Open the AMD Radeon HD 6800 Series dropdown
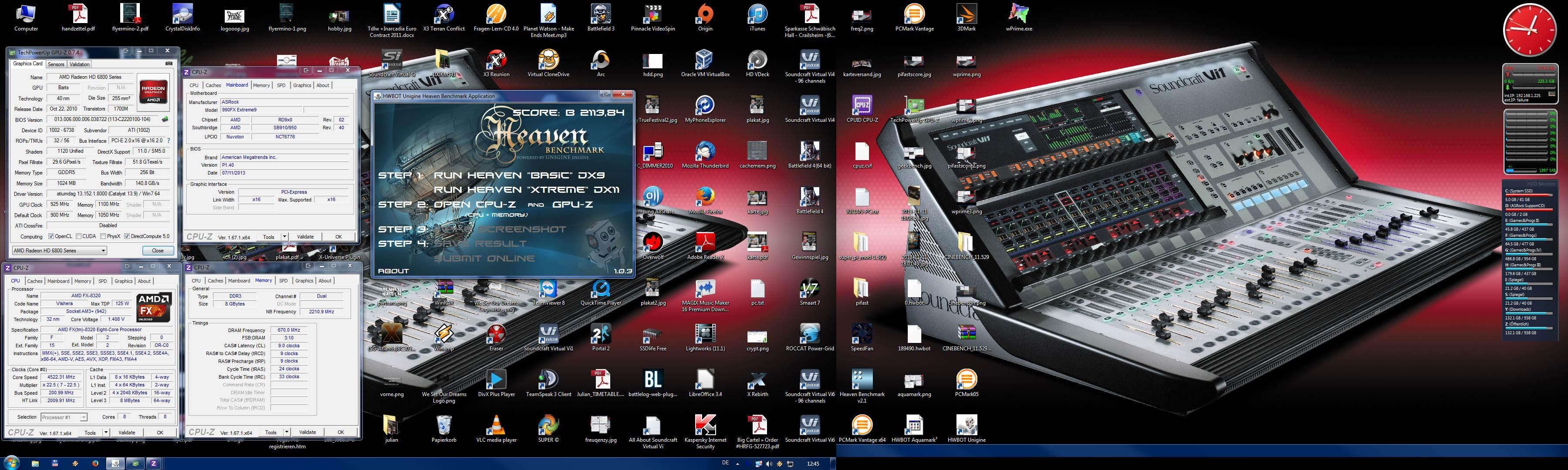 (60, 251)
